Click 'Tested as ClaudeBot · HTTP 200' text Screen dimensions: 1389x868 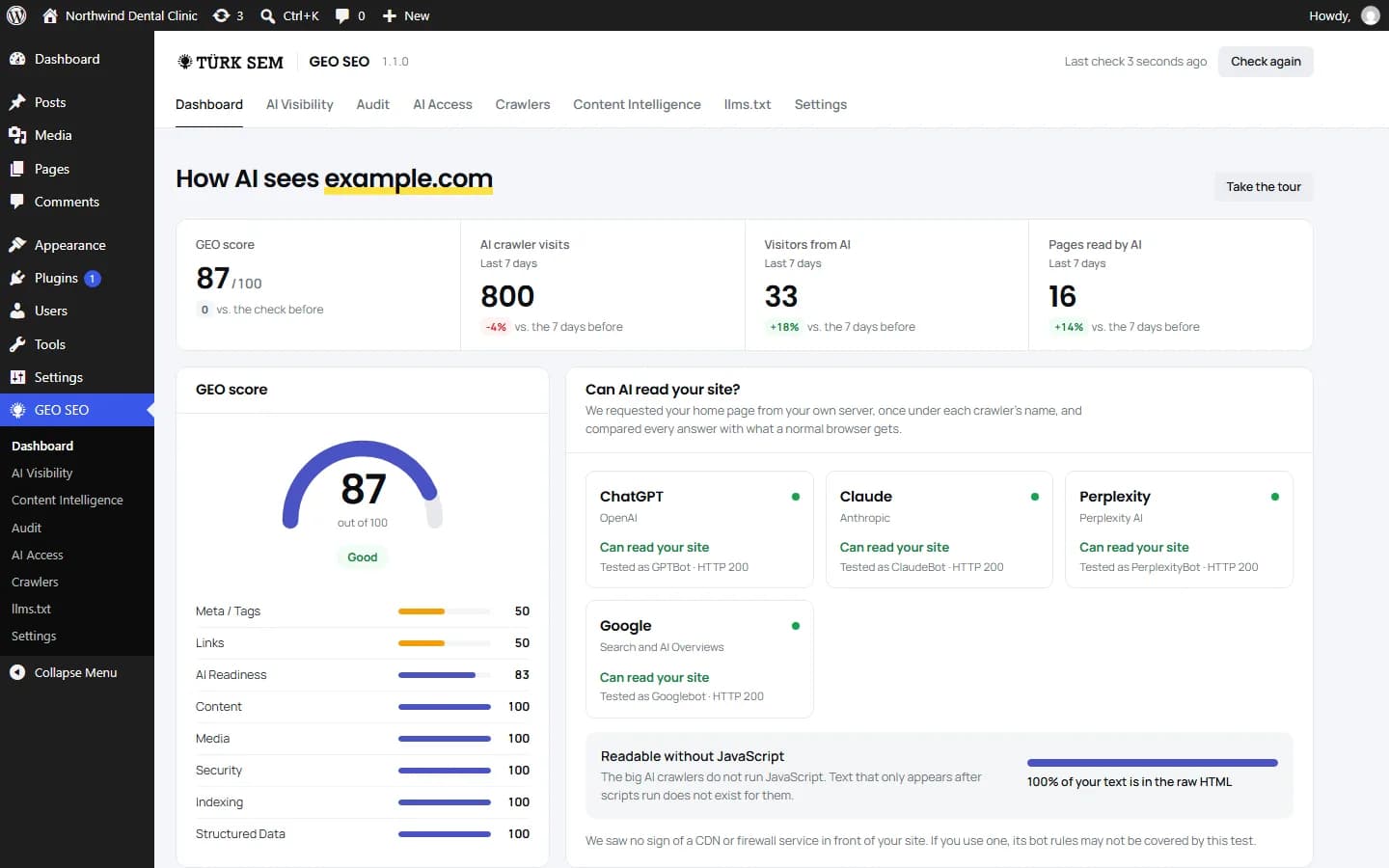pyautogui.click(x=921, y=567)
